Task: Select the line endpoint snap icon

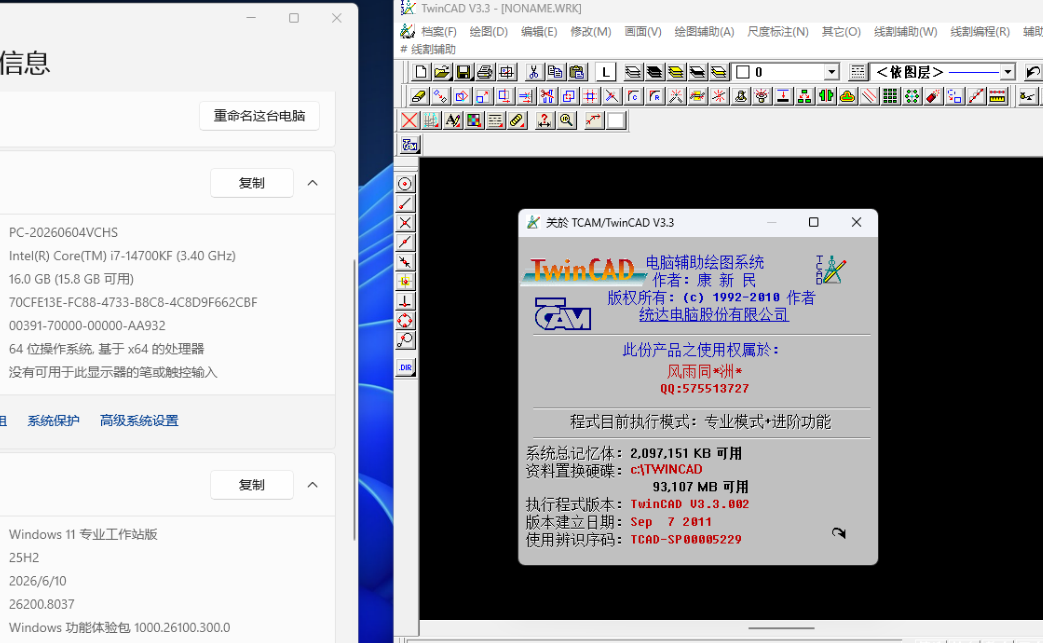Action: (x=405, y=203)
